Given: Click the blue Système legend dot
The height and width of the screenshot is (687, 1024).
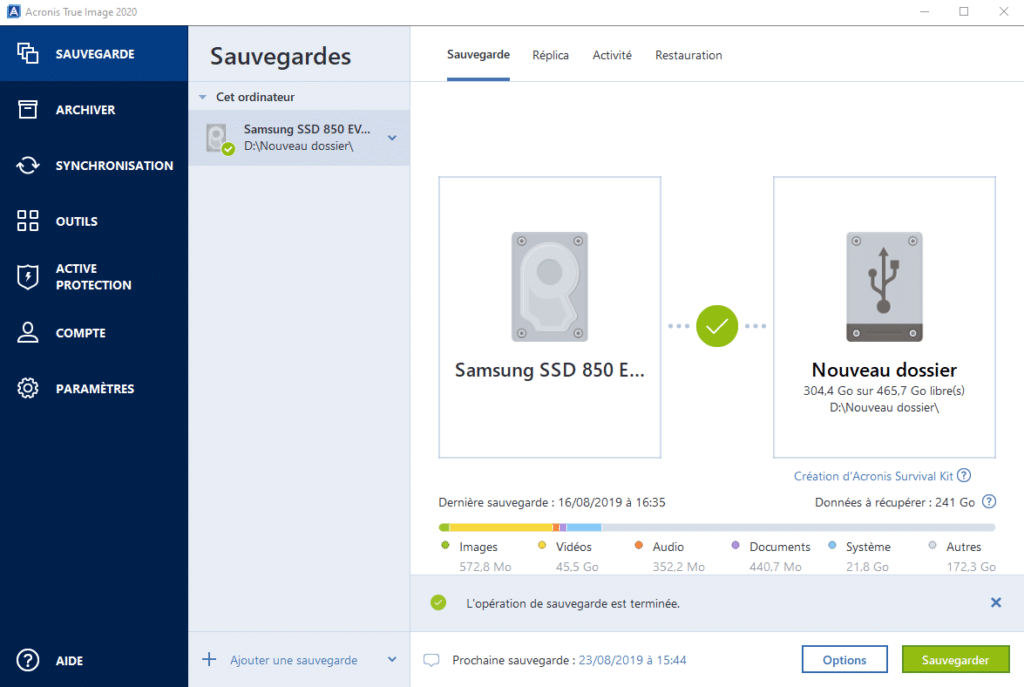Looking at the screenshot, I should point(832,545).
